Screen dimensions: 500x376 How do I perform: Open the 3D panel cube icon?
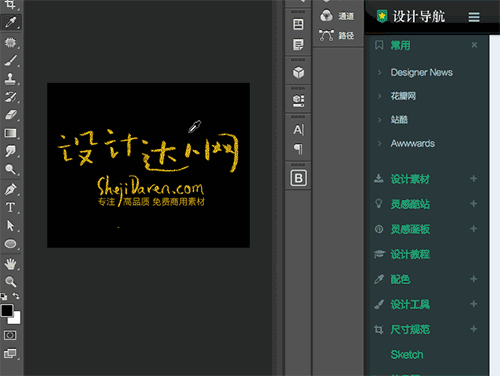[x=298, y=72]
